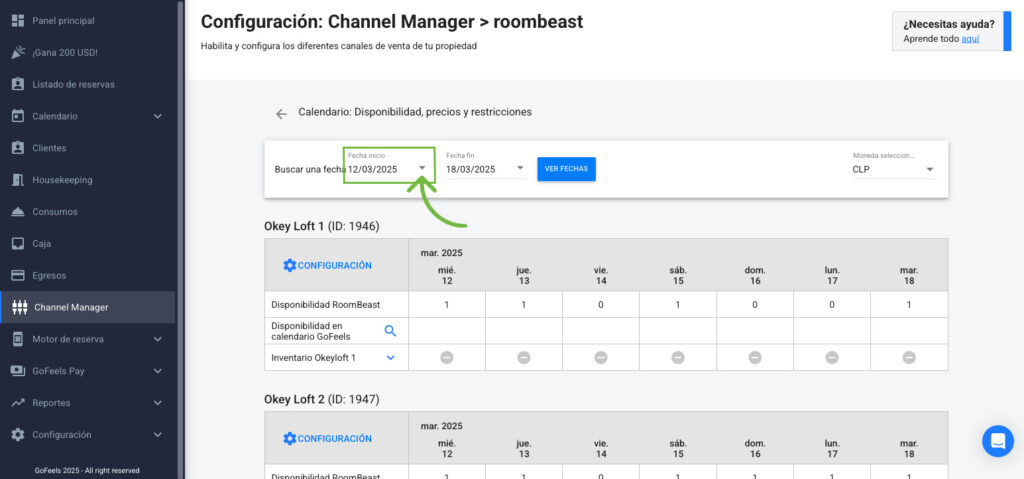Viewport: 1024px width, 479px height.
Task: Click the VER FECHAS button
Action: point(566,169)
